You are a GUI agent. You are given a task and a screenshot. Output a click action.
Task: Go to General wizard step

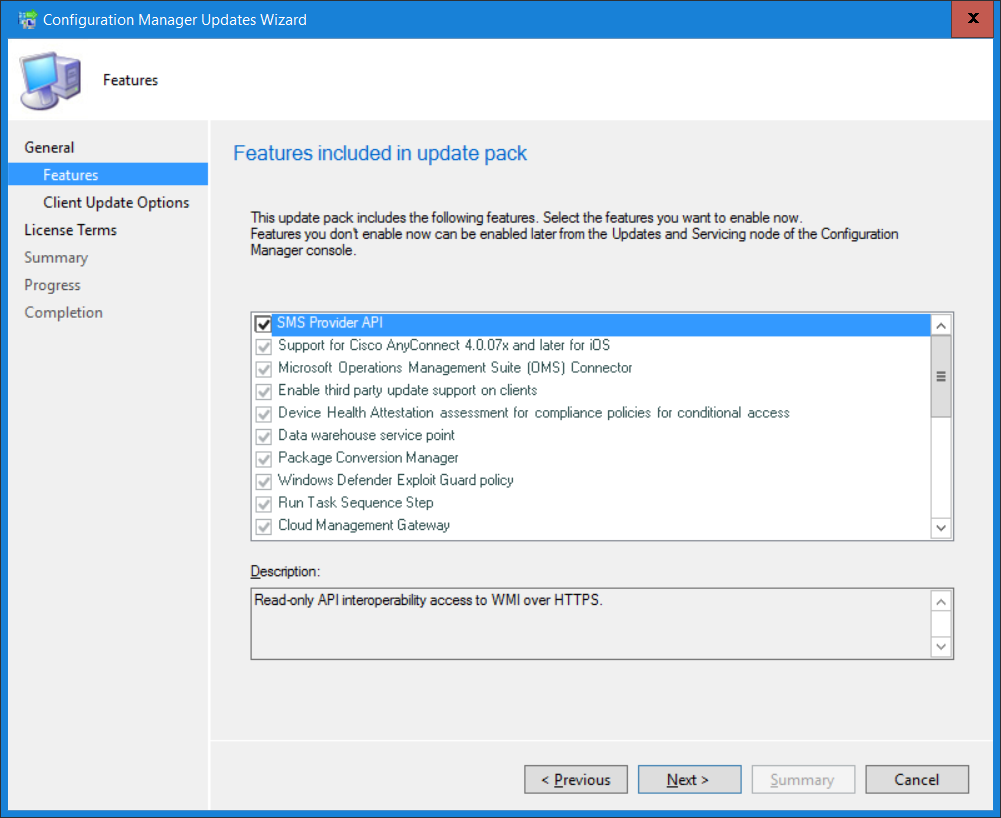click(x=49, y=148)
